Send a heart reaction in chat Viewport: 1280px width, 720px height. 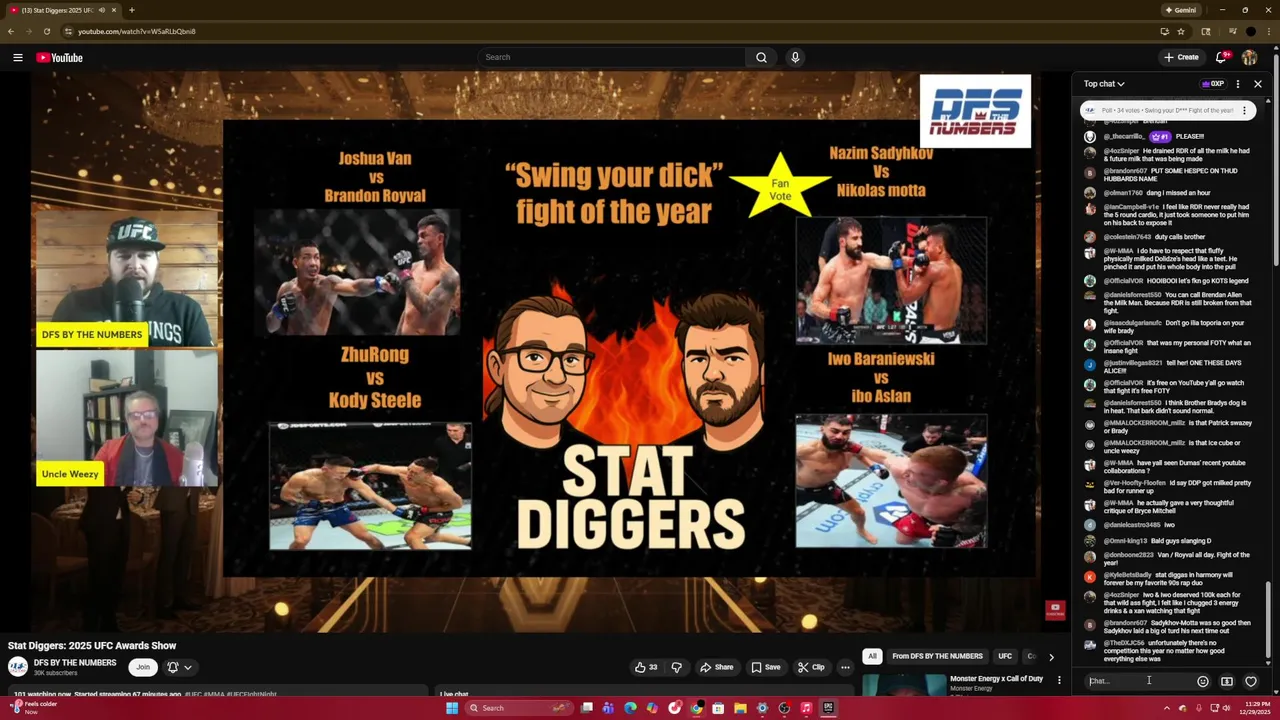coord(1251,681)
